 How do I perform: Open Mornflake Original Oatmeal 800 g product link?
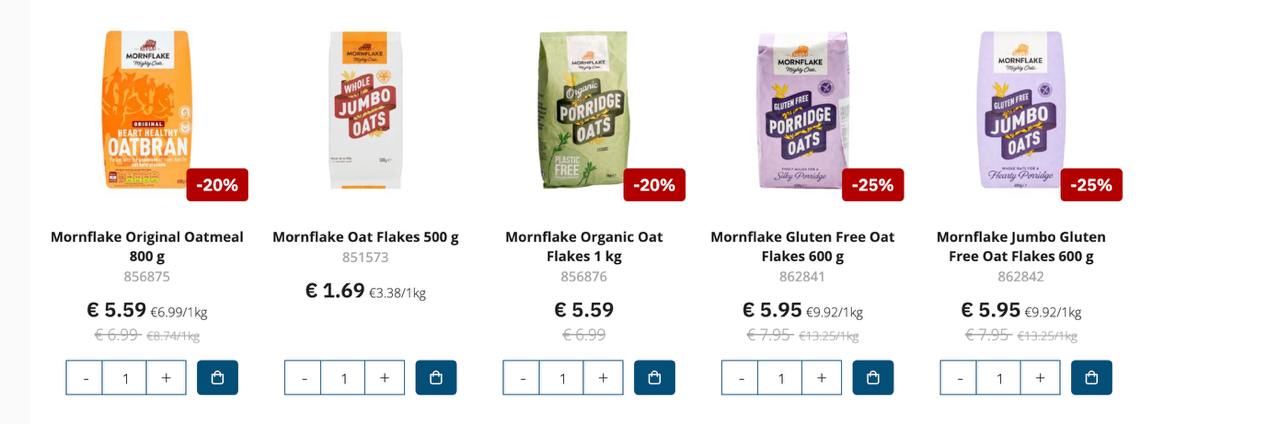click(x=147, y=246)
